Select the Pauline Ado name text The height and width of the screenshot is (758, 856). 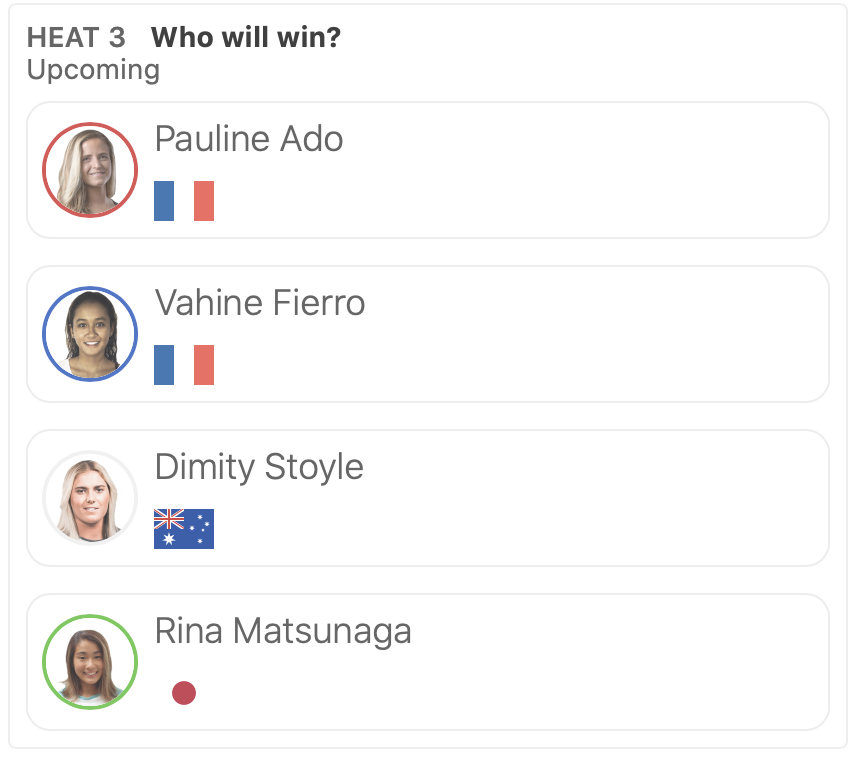[x=249, y=139]
